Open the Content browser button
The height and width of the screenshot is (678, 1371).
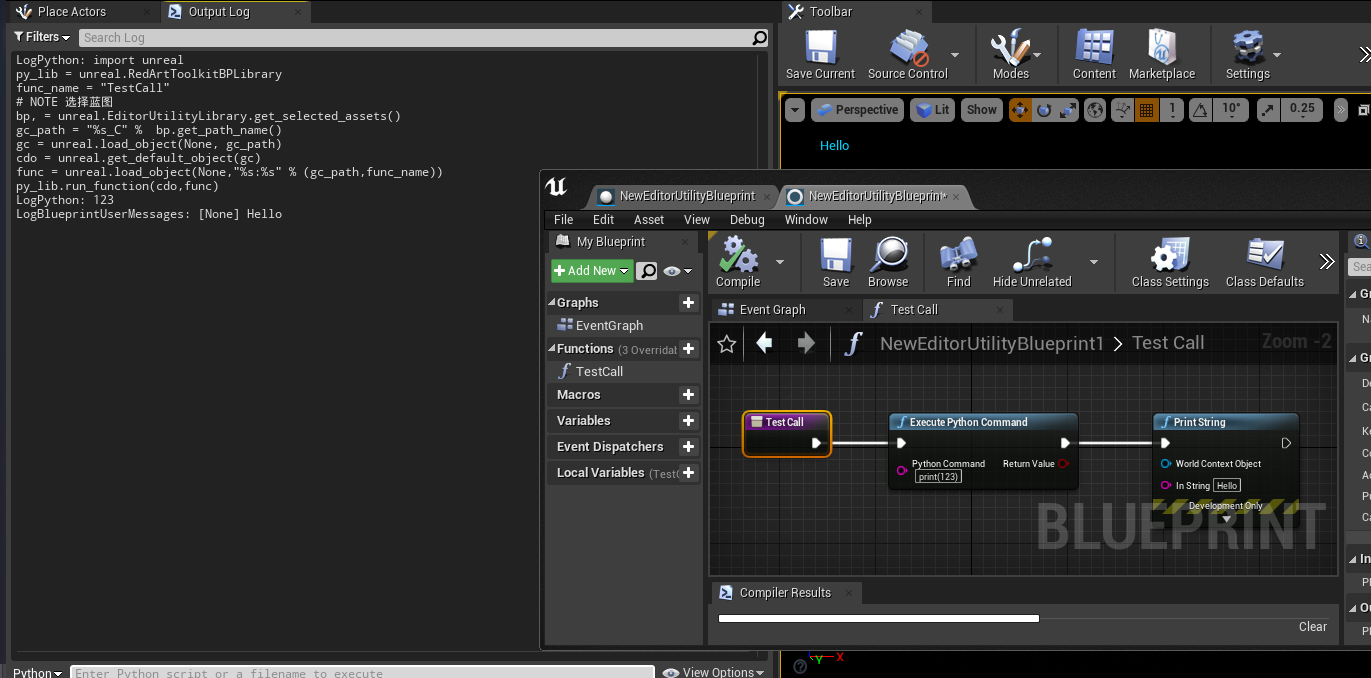pyautogui.click(x=1094, y=55)
